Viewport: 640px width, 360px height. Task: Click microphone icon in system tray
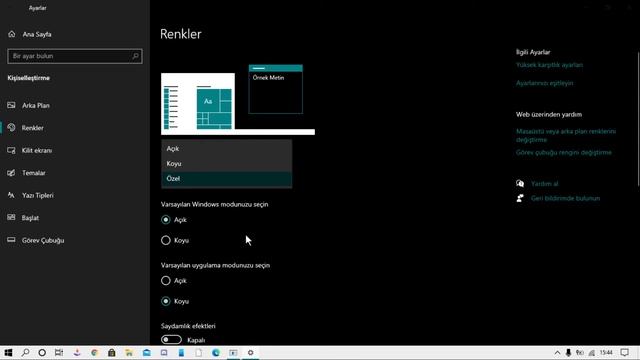[x=568, y=353]
